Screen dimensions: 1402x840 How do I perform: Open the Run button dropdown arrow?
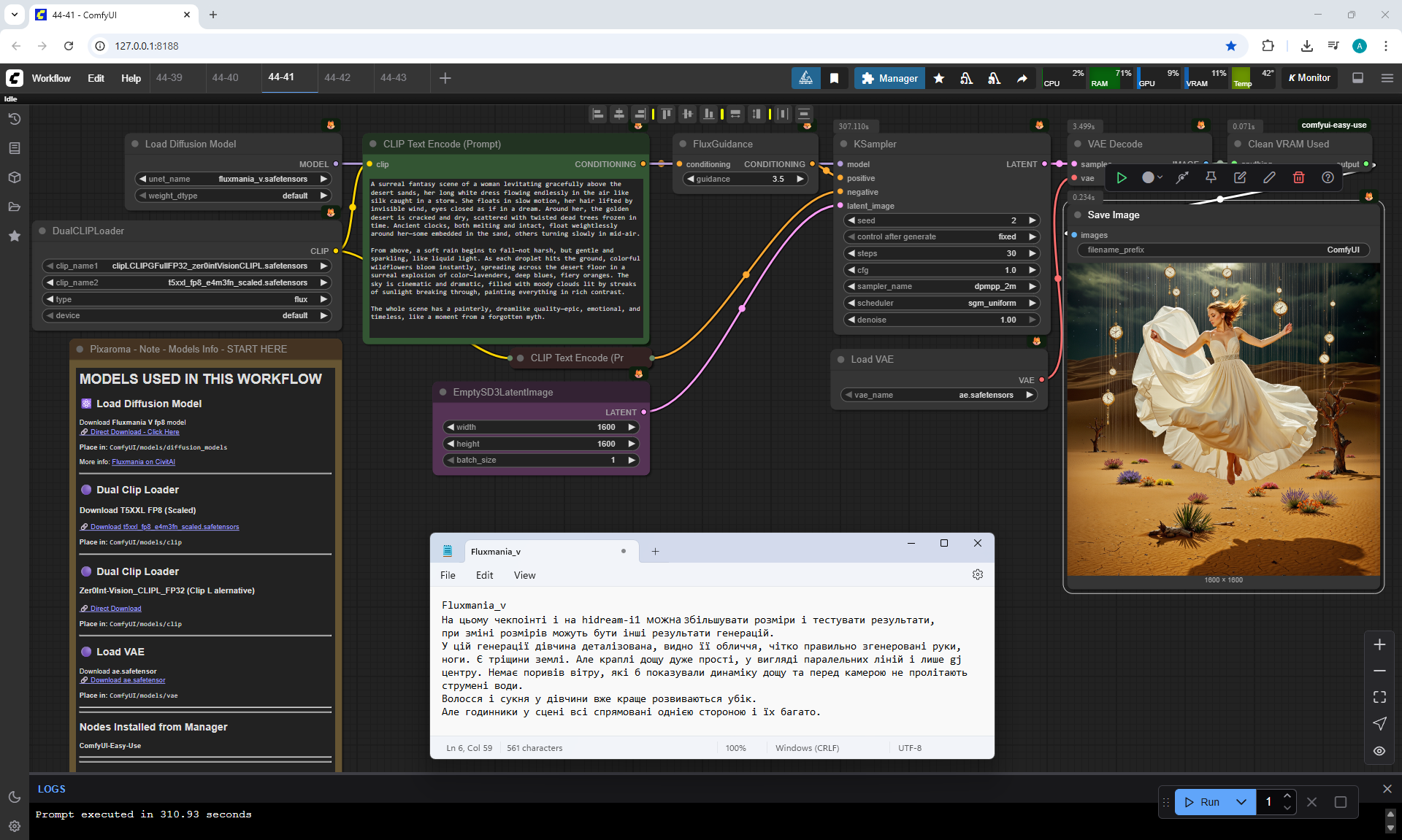point(1241,802)
